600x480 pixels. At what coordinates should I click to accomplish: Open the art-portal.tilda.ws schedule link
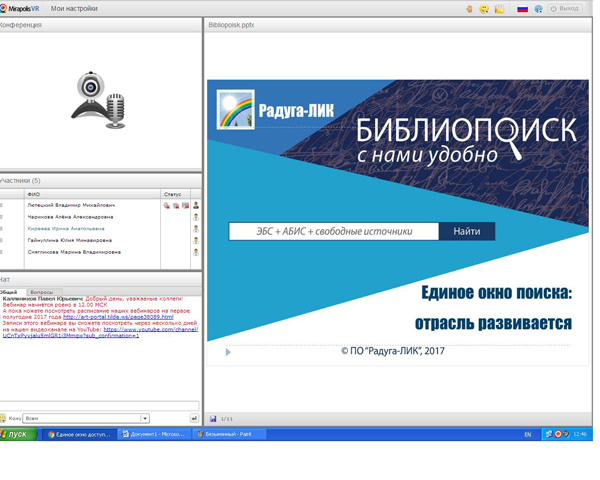pyautogui.click(x=118, y=317)
